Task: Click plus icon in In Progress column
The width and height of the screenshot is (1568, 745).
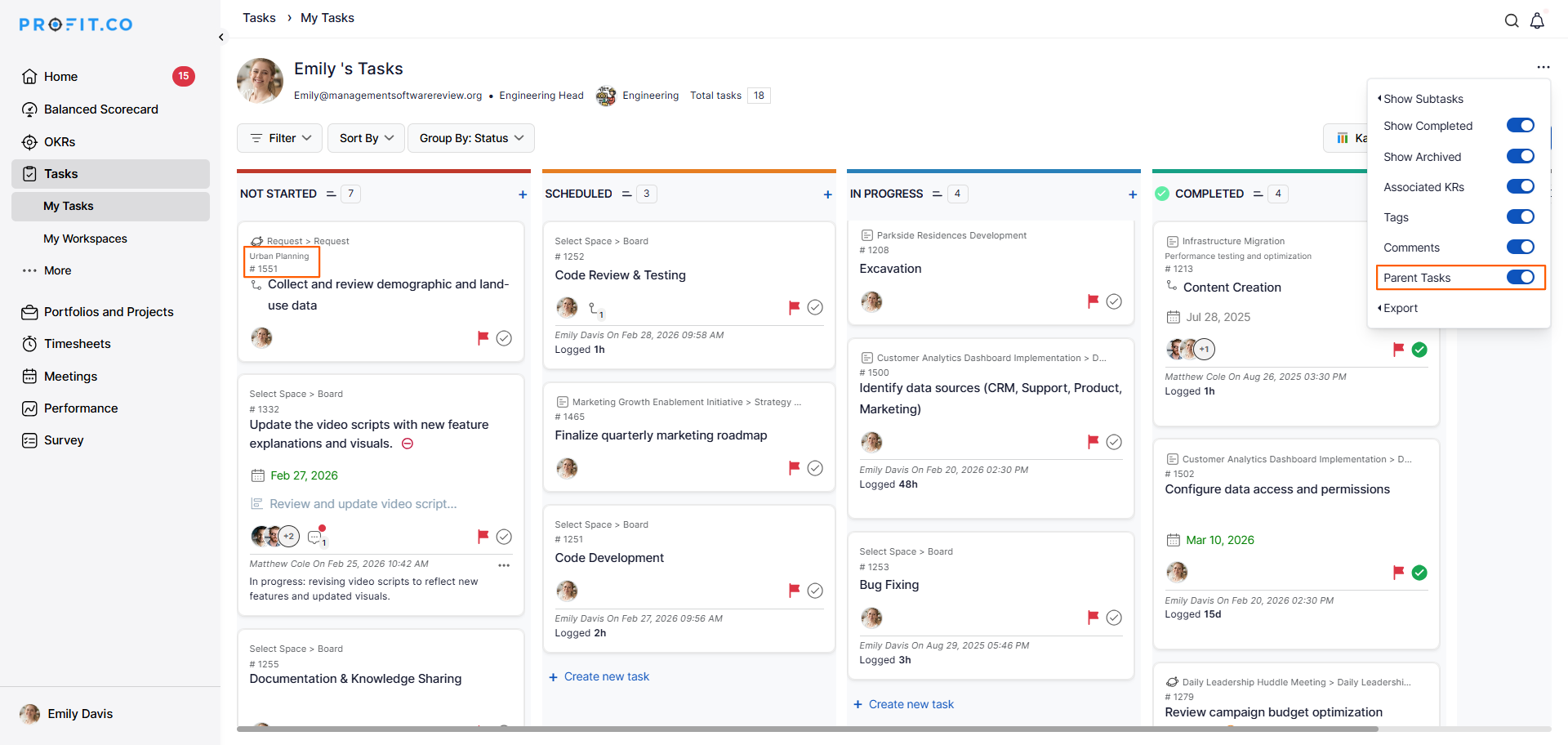Action: click(x=1133, y=194)
